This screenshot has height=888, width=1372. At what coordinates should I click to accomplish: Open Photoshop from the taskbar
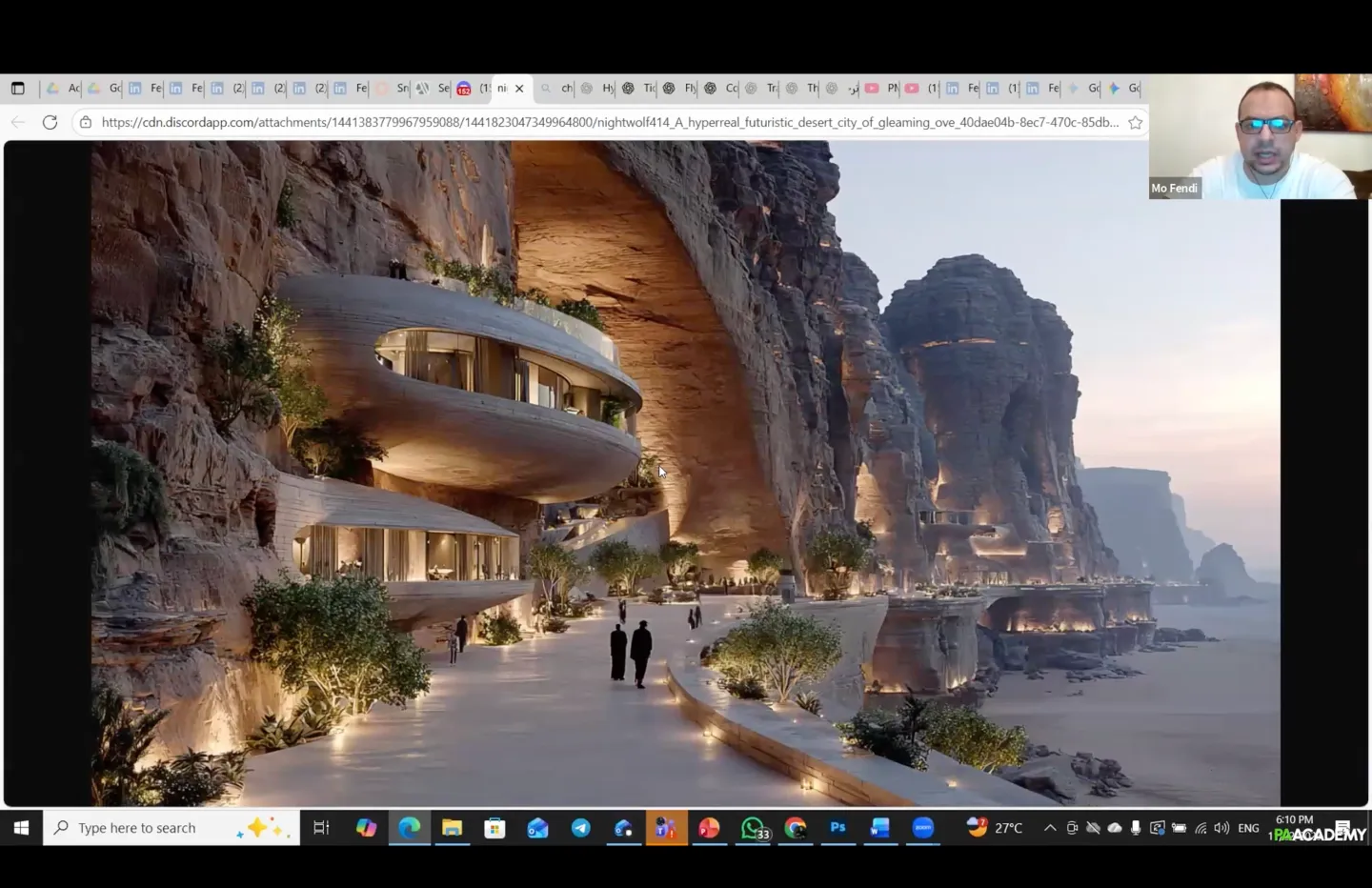[837, 827]
